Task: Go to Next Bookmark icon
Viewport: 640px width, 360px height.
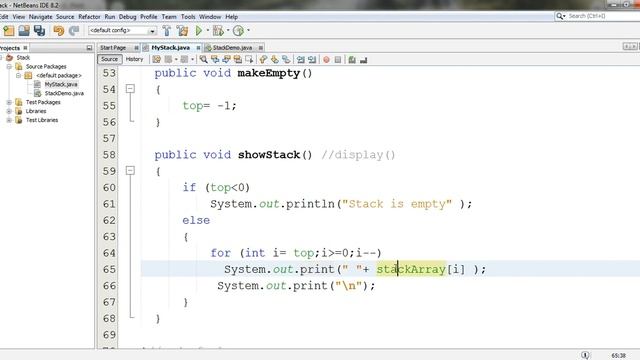Action: (275, 60)
